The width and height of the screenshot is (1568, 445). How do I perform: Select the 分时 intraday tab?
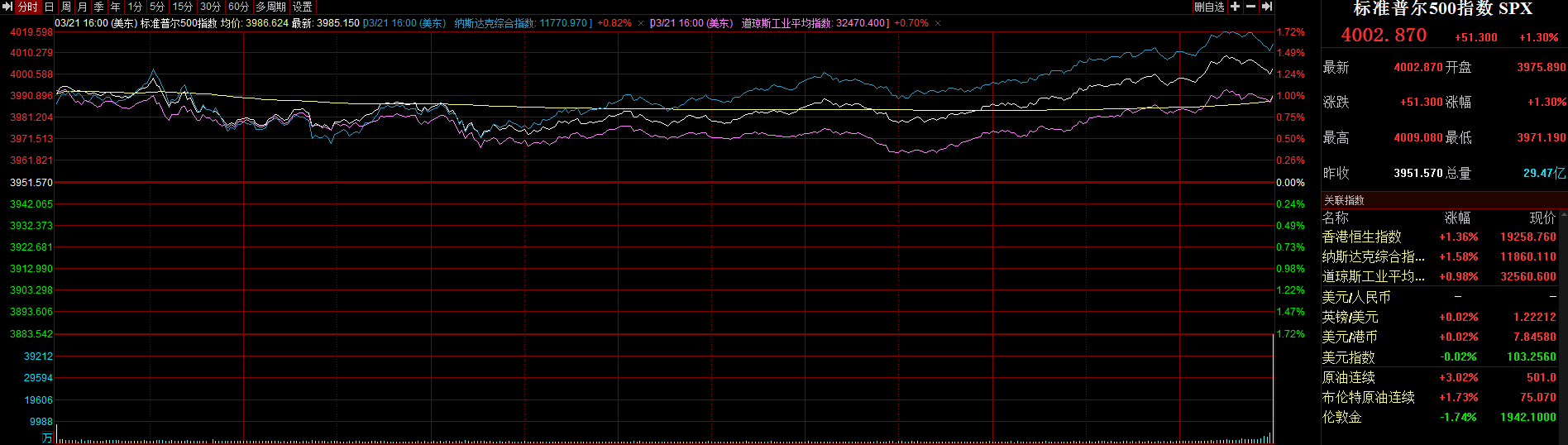[x=28, y=7]
